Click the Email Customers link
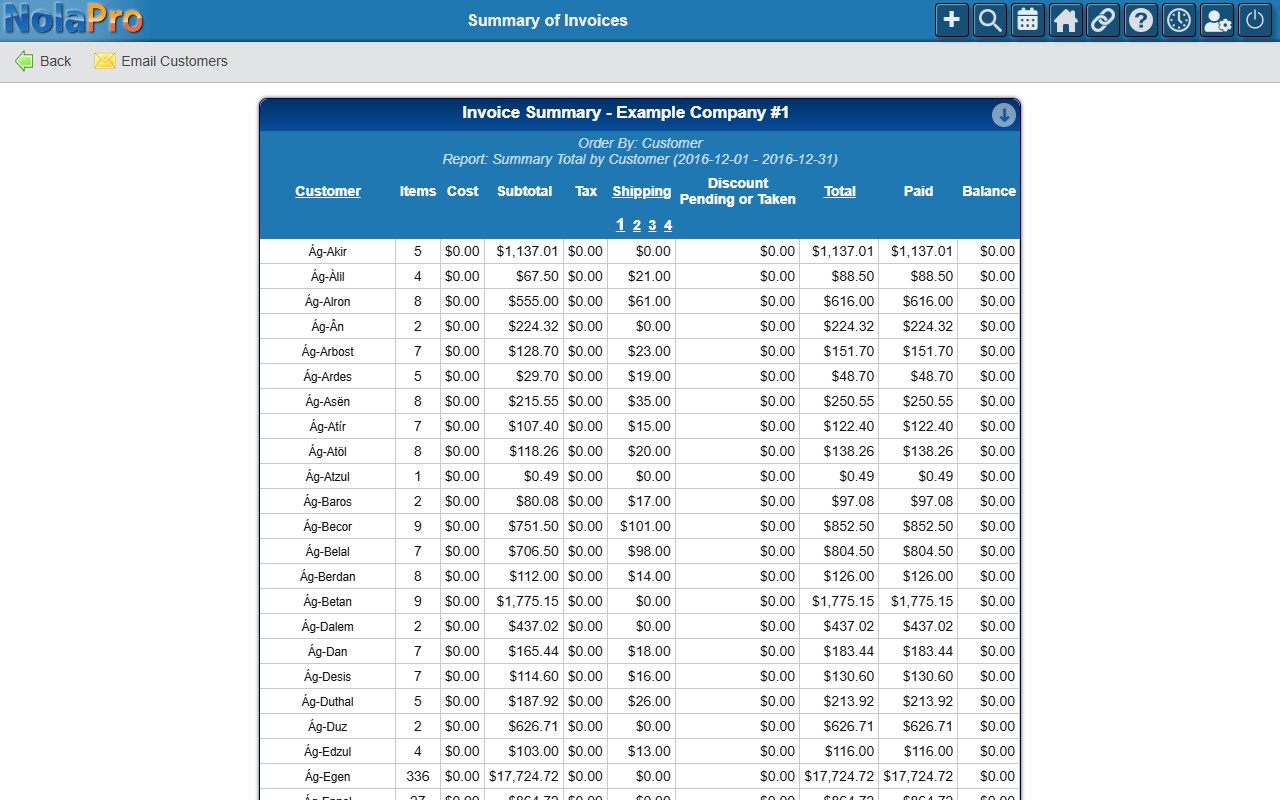Screen dimensions: 1280x800 (174, 61)
